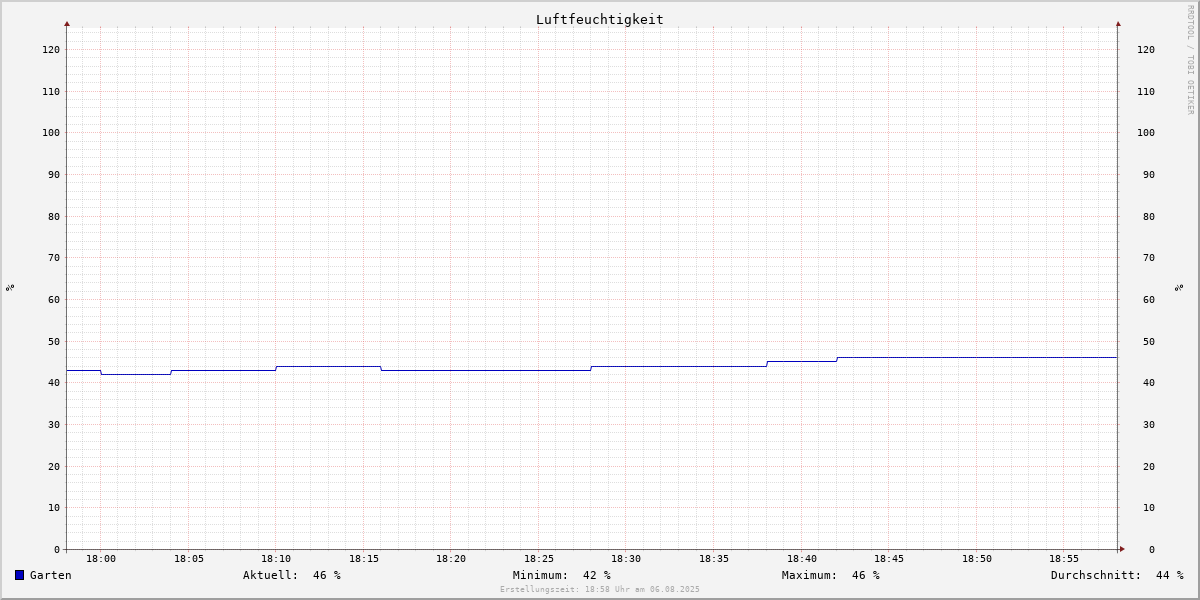The height and width of the screenshot is (600, 1200).
Task: Click the left axis 120 label
Action: [51, 50]
